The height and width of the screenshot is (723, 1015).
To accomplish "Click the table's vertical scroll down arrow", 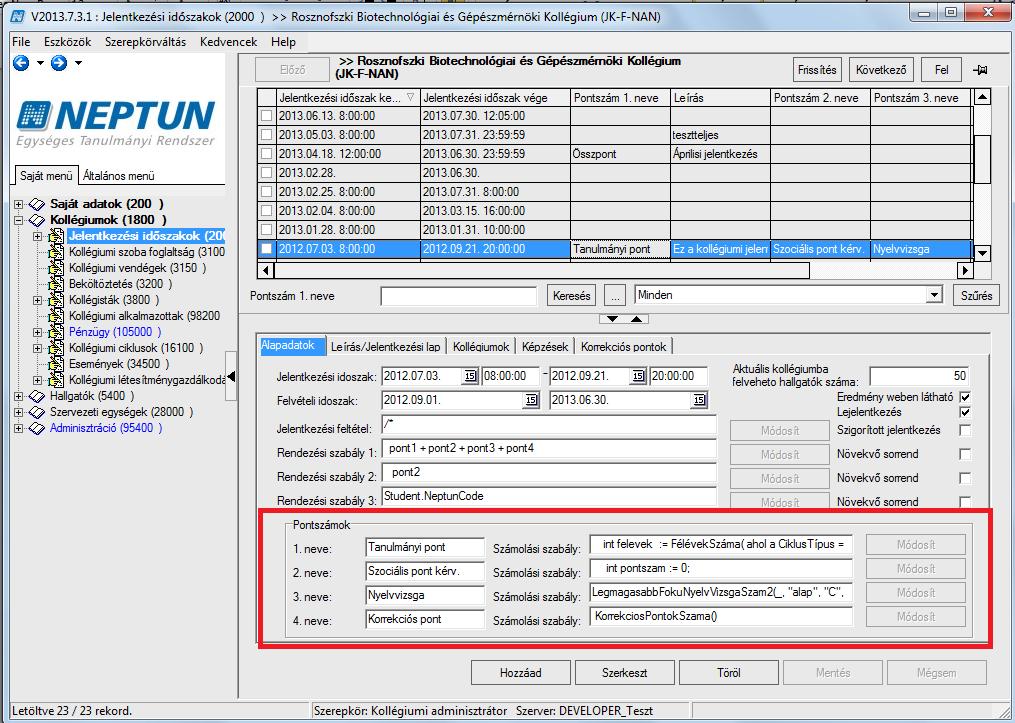I will (x=982, y=253).
